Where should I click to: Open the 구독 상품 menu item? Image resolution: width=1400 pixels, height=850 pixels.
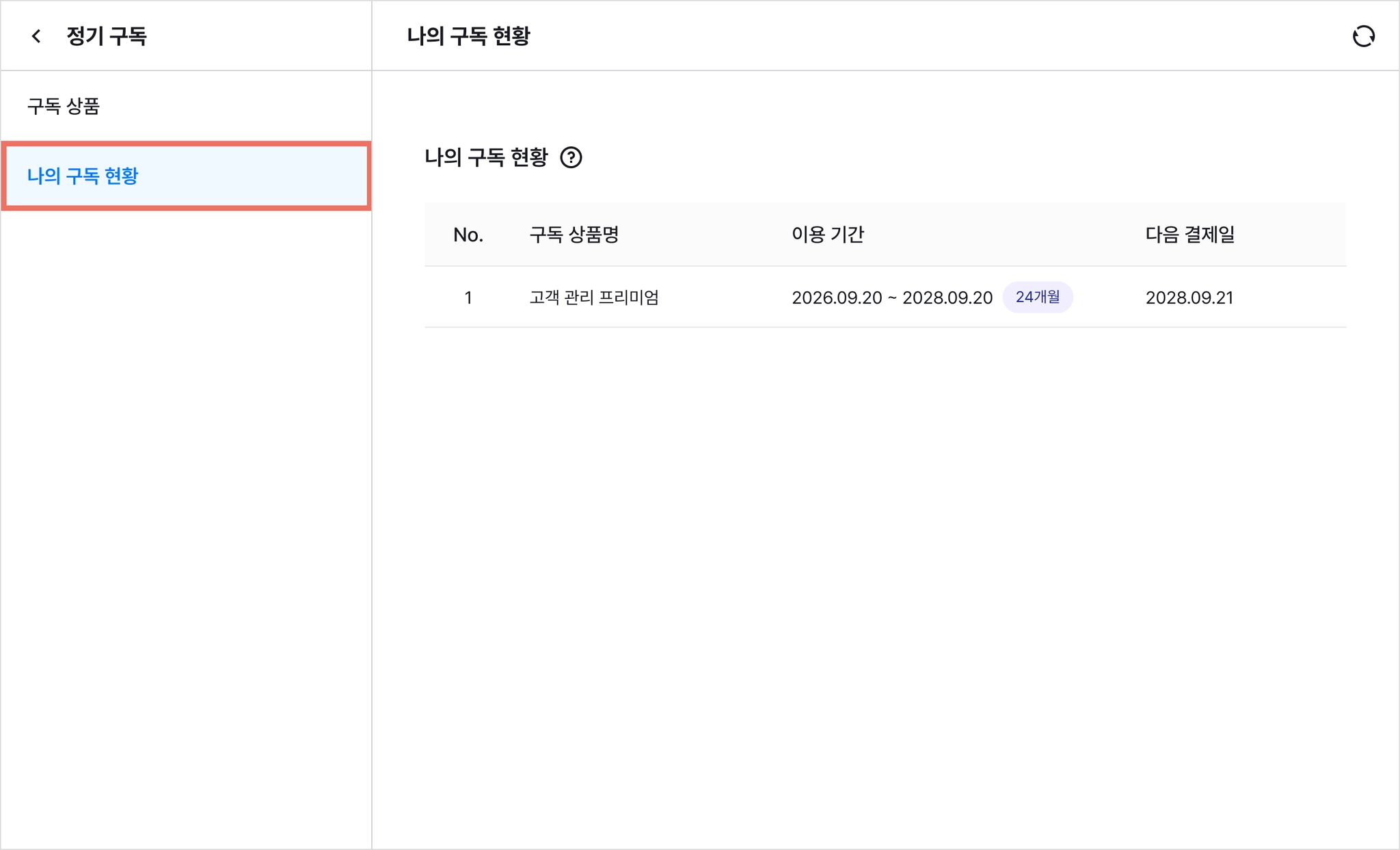pyautogui.click(x=64, y=106)
